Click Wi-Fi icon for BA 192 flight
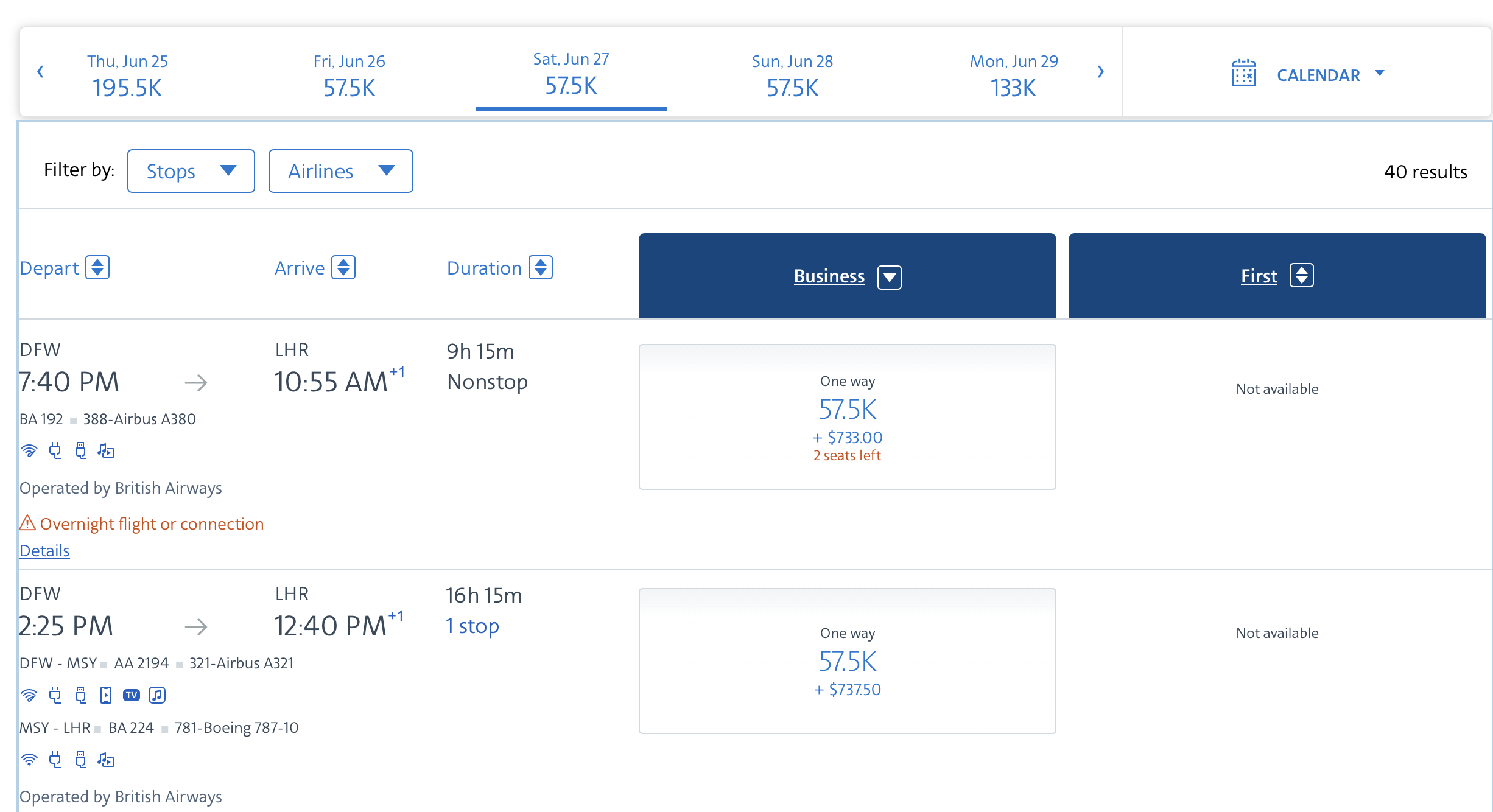 pyautogui.click(x=29, y=451)
